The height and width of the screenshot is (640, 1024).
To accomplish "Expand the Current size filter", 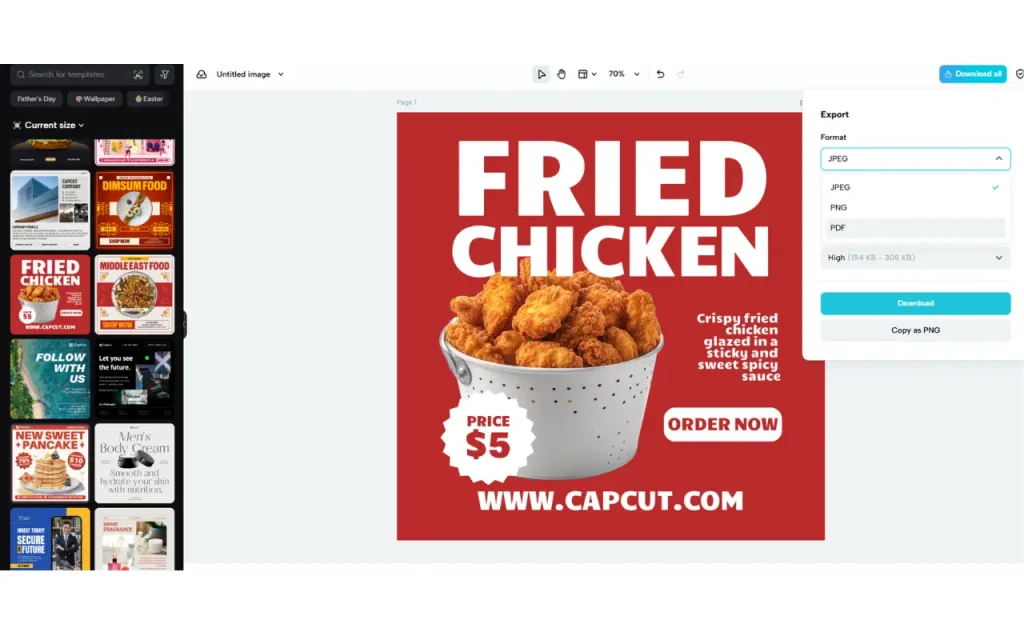I will click(48, 125).
